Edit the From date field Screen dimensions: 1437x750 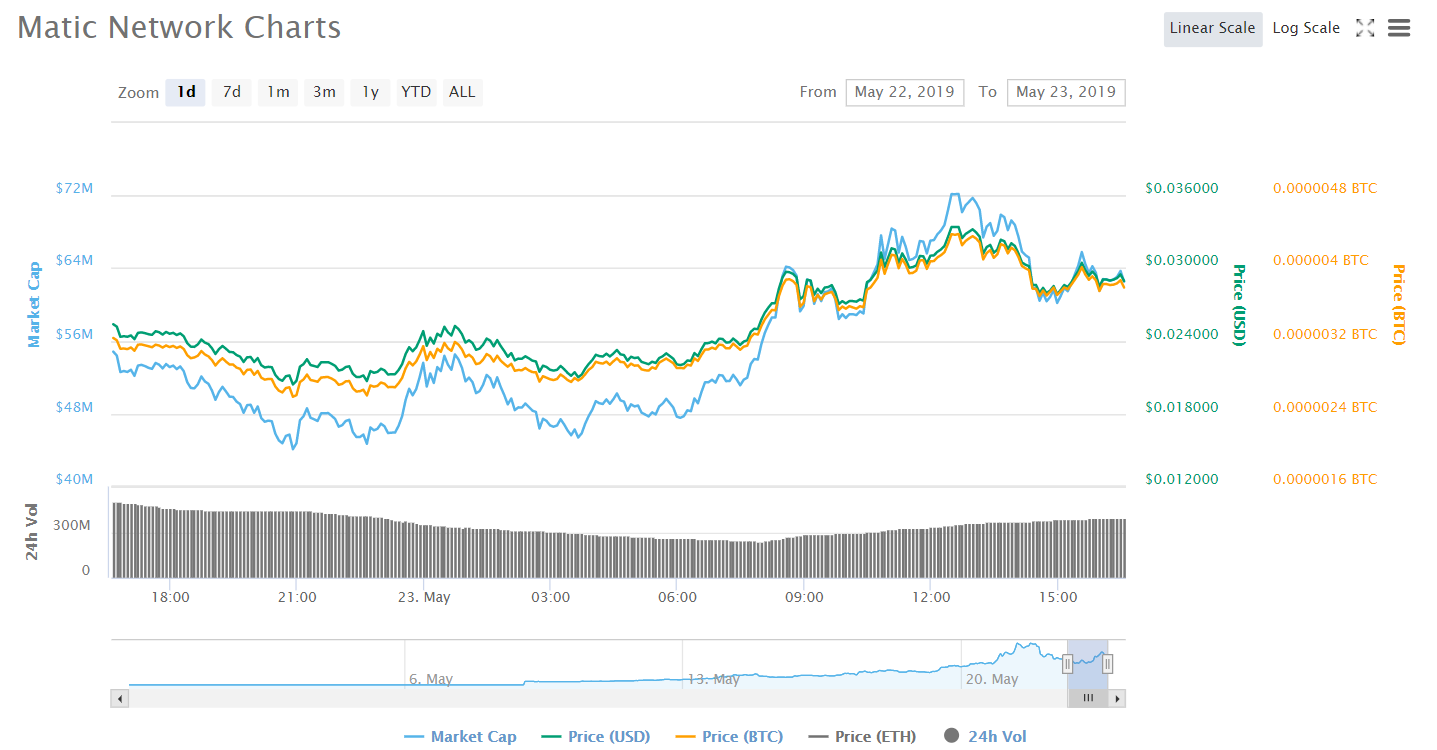905,93
